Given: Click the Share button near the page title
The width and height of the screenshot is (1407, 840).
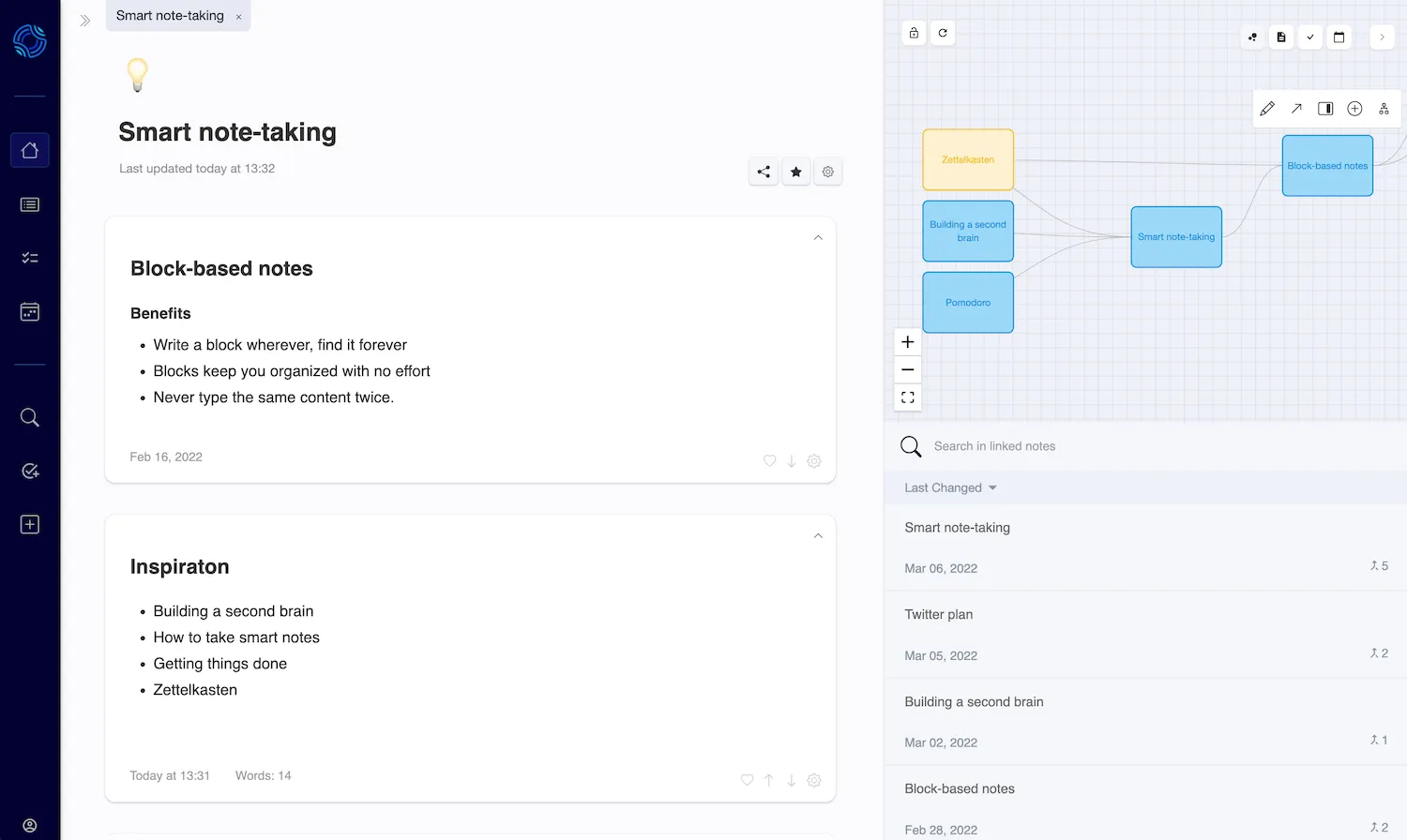Looking at the screenshot, I should coord(764,172).
